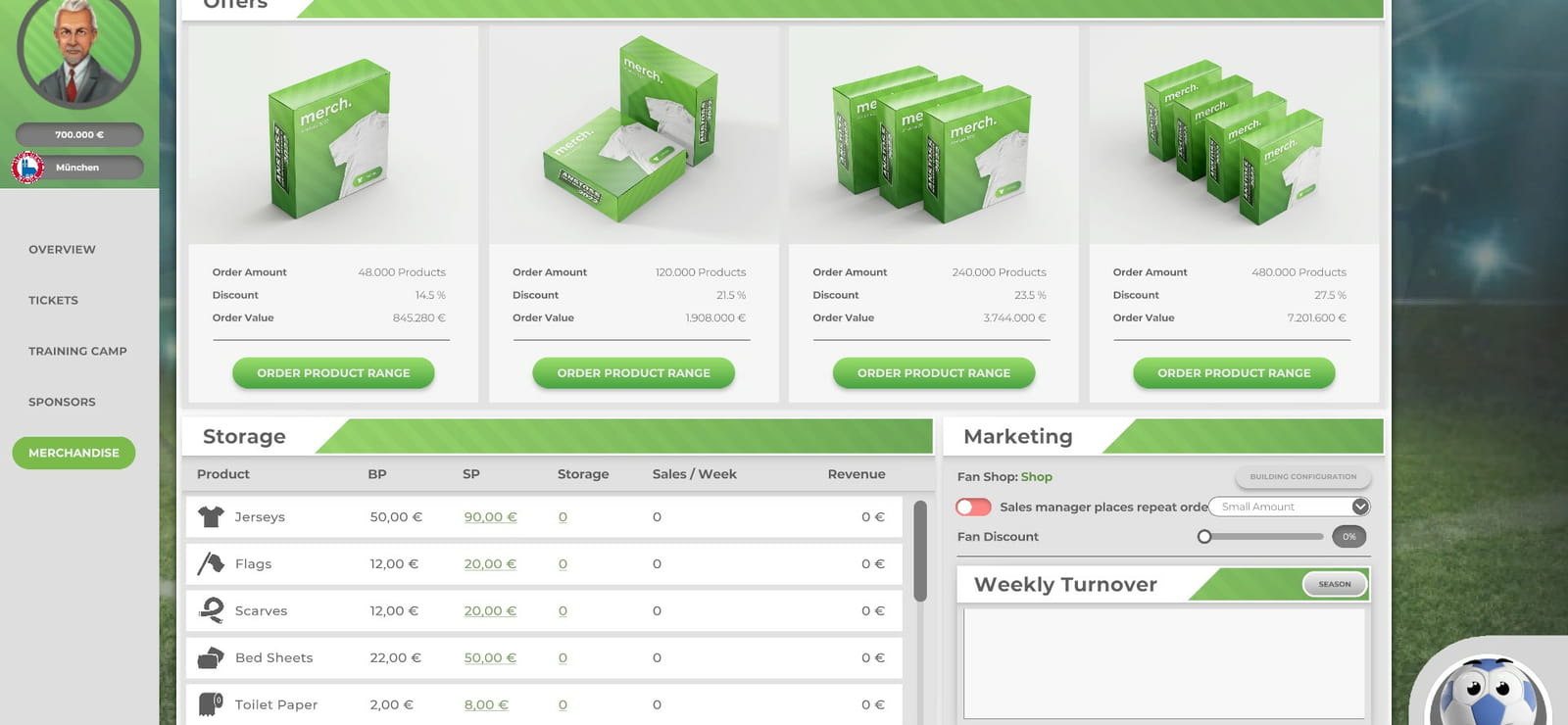The width and height of the screenshot is (1568, 725).
Task: Select the Tickets menu item
Action: pyautogui.click(x=53, y=300)
